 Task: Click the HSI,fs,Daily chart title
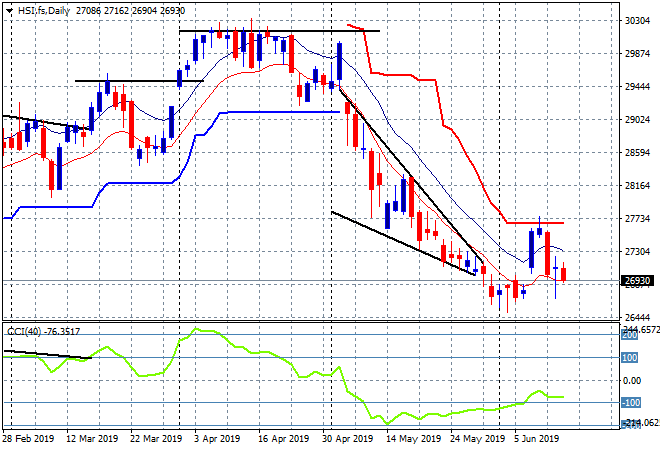click(x=44, y=11)
